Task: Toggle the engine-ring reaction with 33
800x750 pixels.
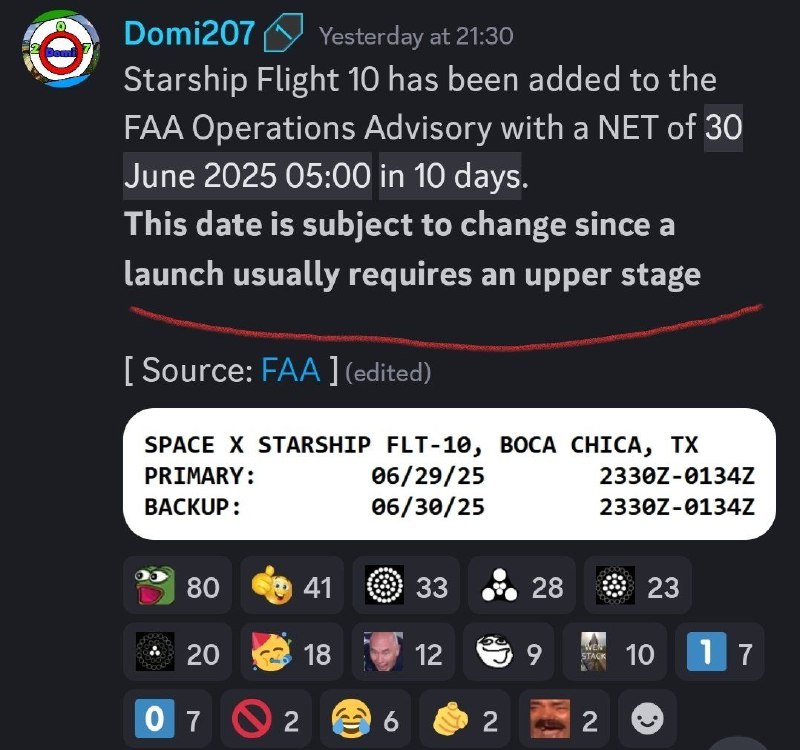Action: (406, 585)
